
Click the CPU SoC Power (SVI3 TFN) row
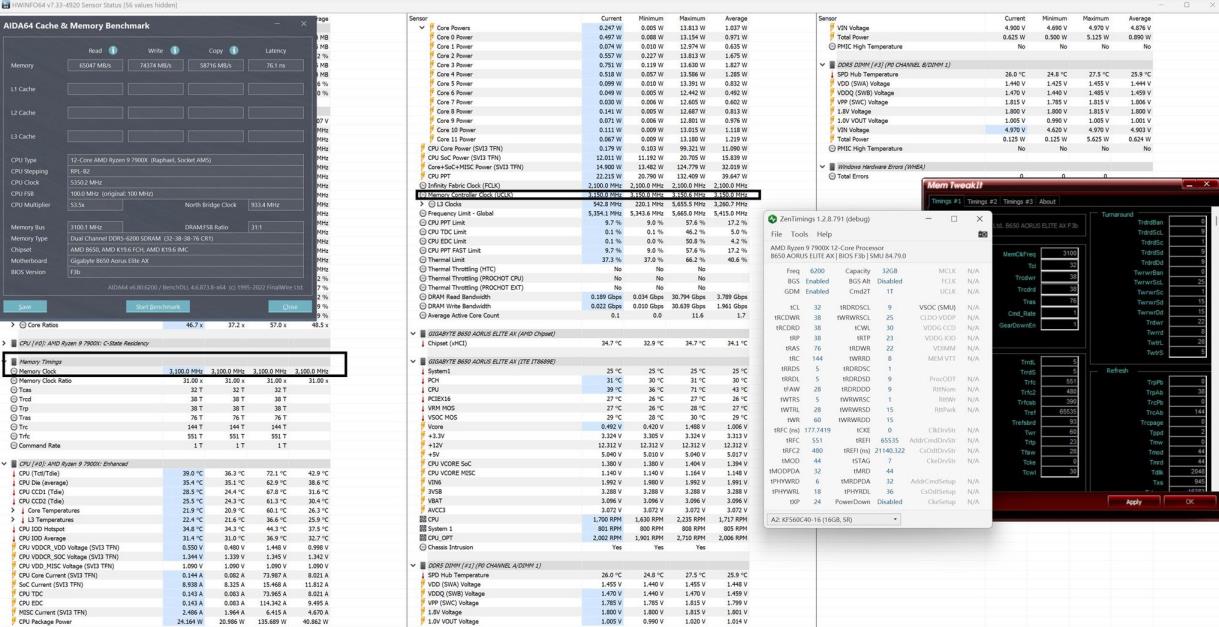tap(586, 158)
